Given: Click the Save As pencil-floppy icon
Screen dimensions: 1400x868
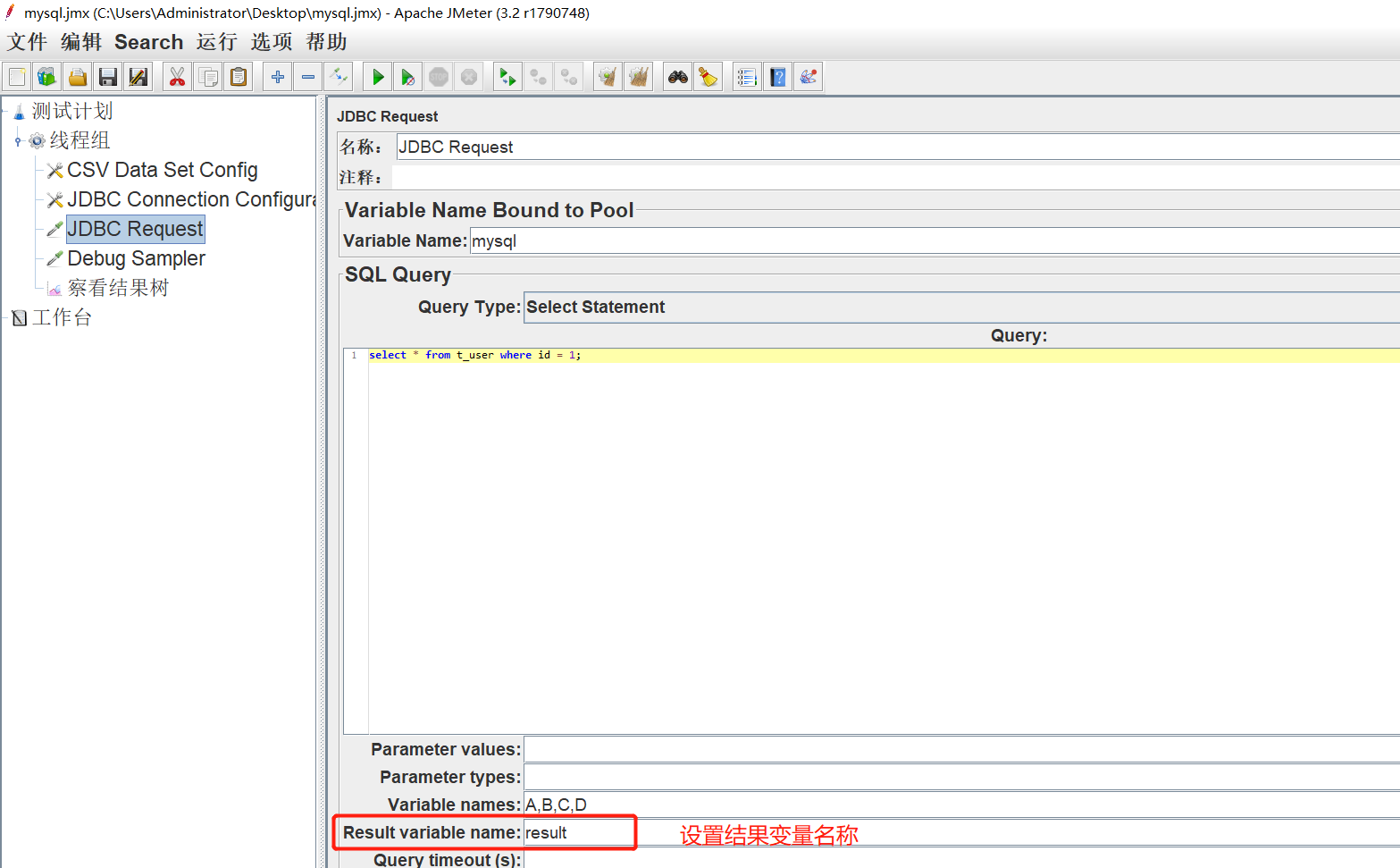Looking at the screenshot, I should coord(138,77).
